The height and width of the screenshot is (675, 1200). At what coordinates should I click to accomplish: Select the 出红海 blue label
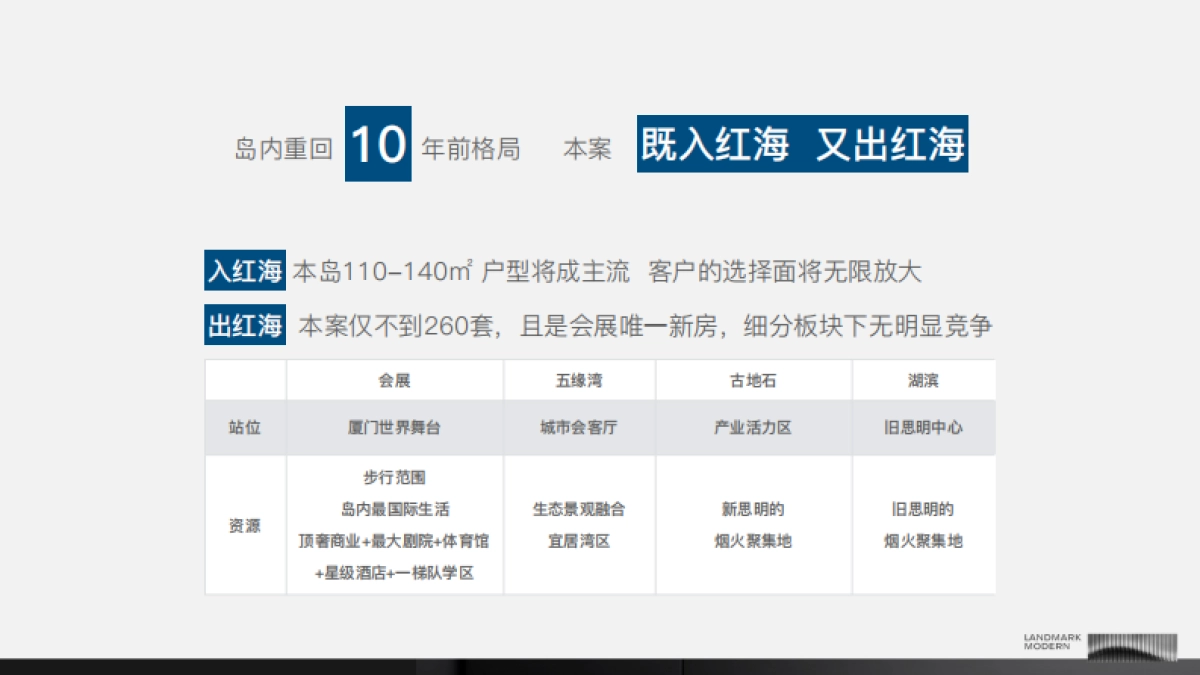tap(245, 325)
